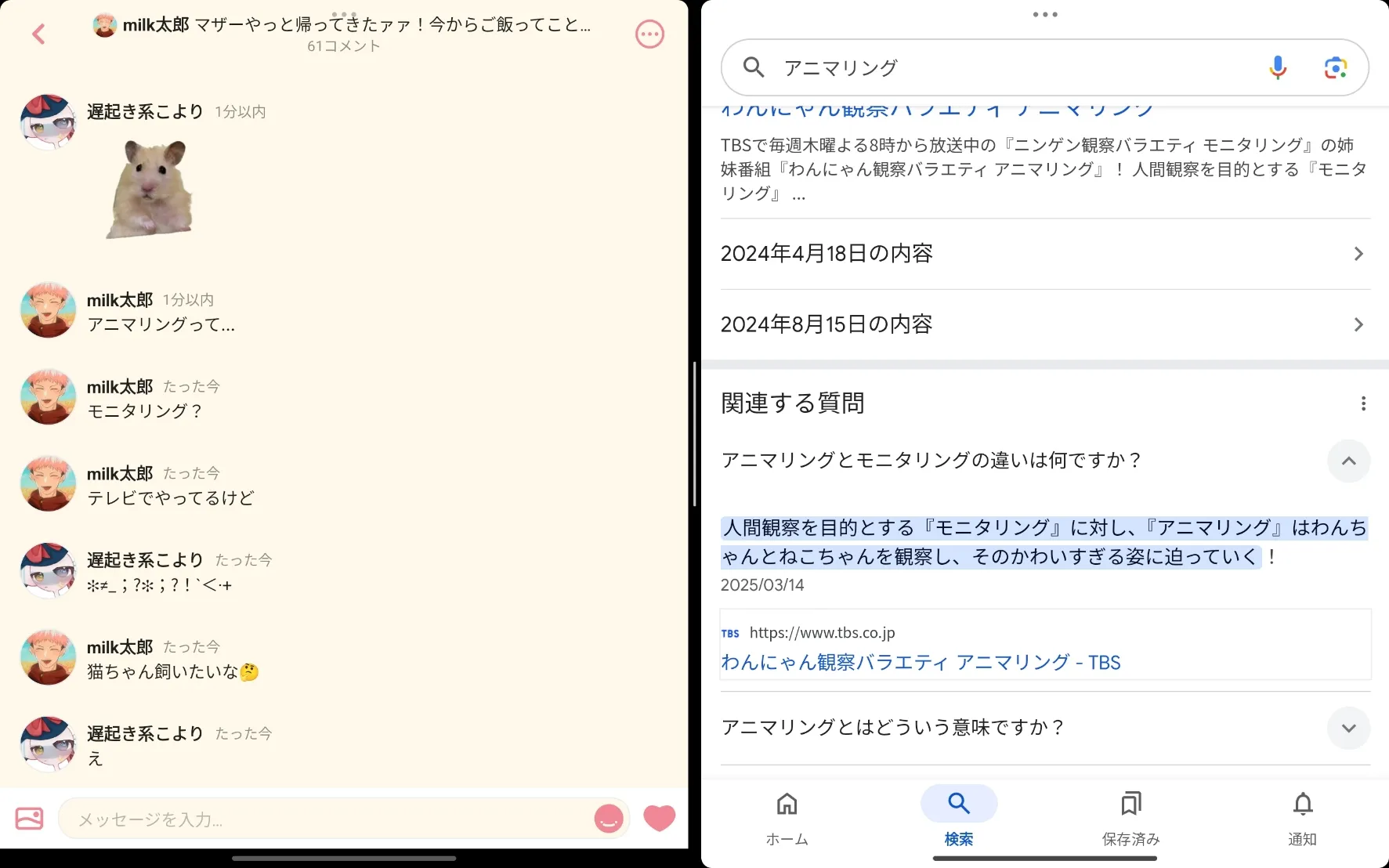
Task: Grab the split-screen divider handle
Action: [x=694, y=434]
